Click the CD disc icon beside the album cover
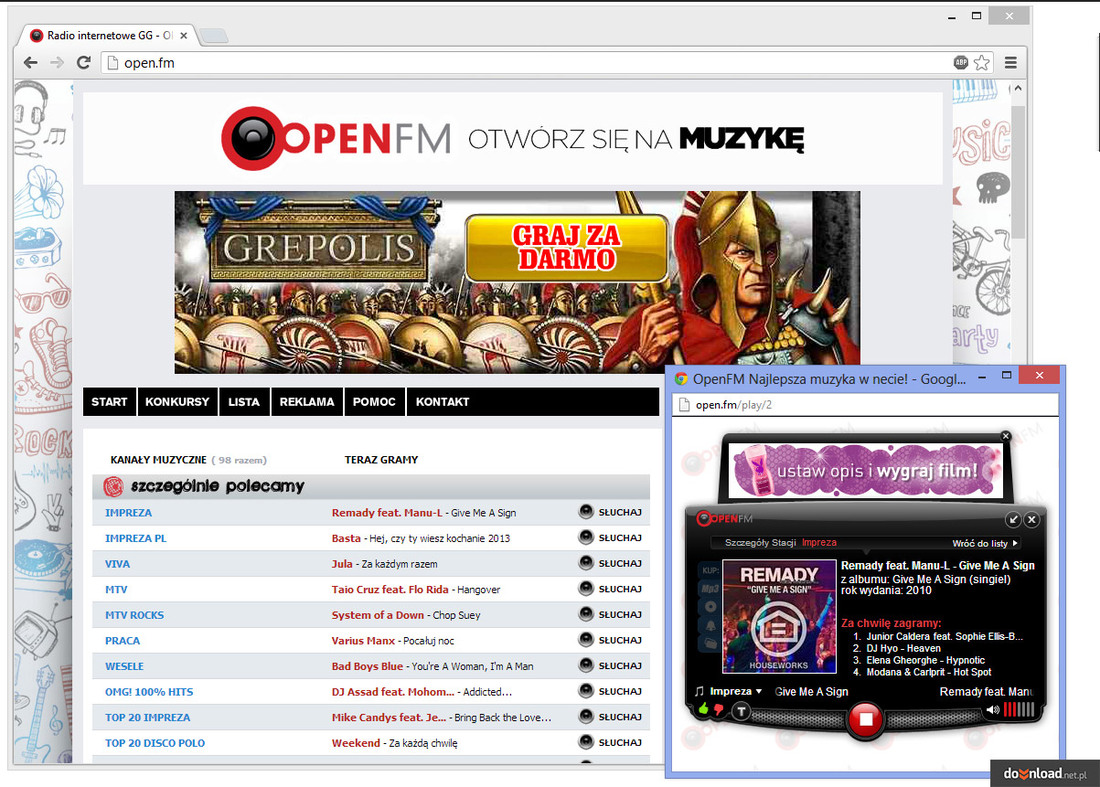This screenshot has width=1100, height=787. click(711, 607)
